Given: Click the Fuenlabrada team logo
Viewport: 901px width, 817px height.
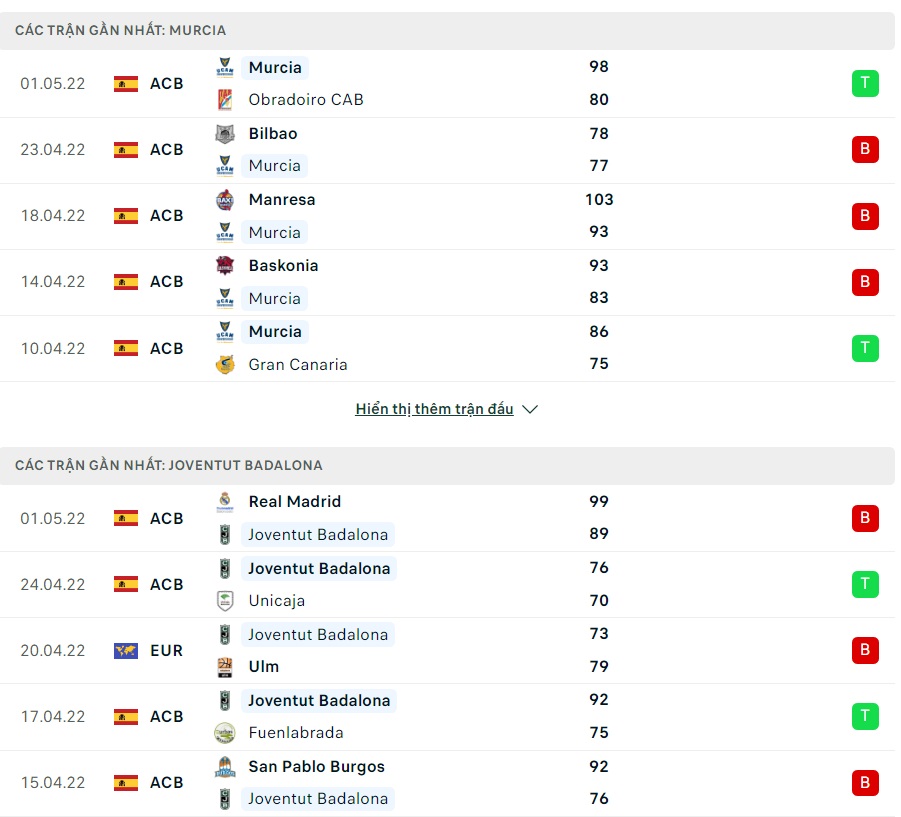Looking at the screenshot, I should pyautogui.click(x=225, y=732).
